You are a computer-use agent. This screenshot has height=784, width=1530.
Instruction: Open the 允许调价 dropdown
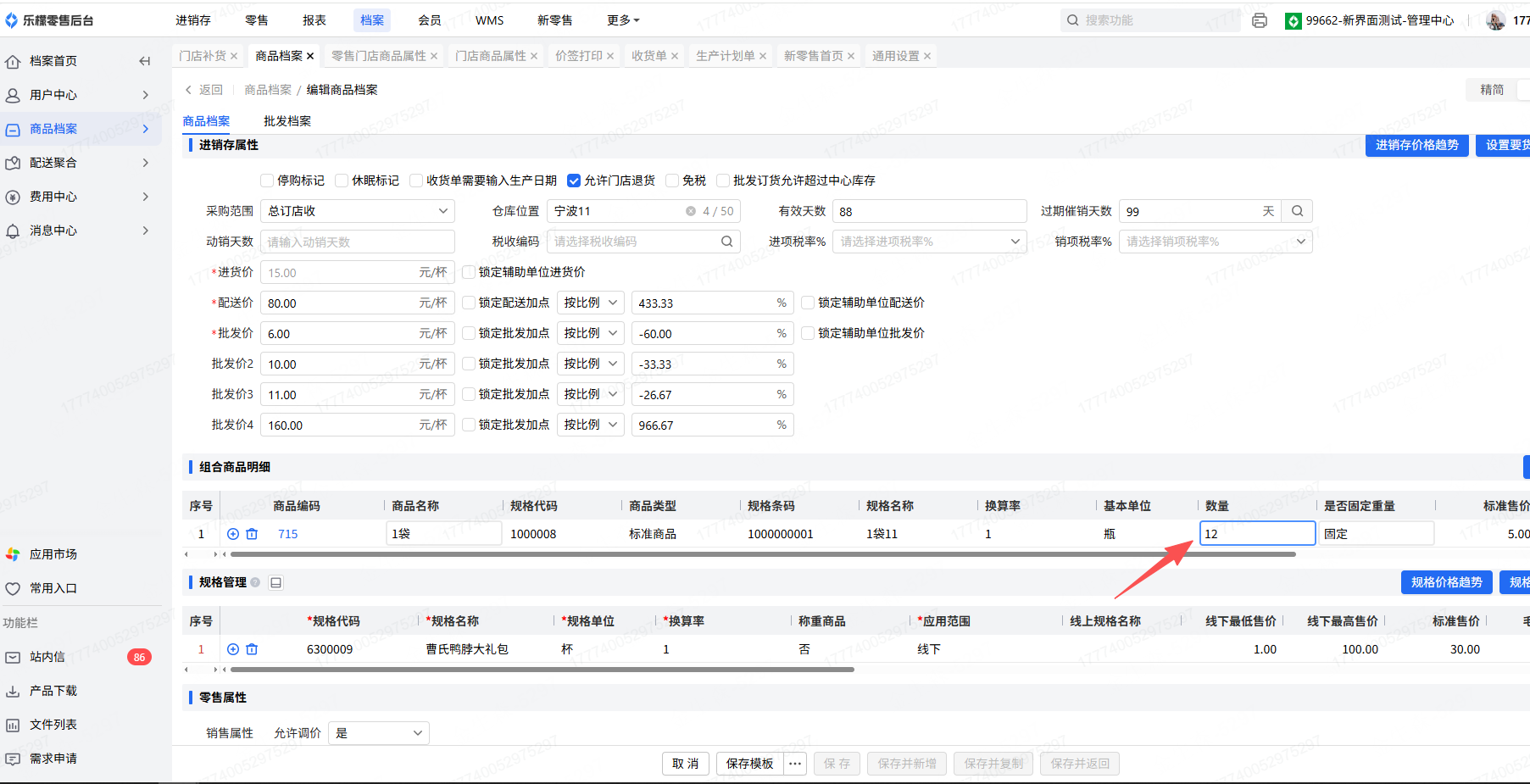coord(378,733)
